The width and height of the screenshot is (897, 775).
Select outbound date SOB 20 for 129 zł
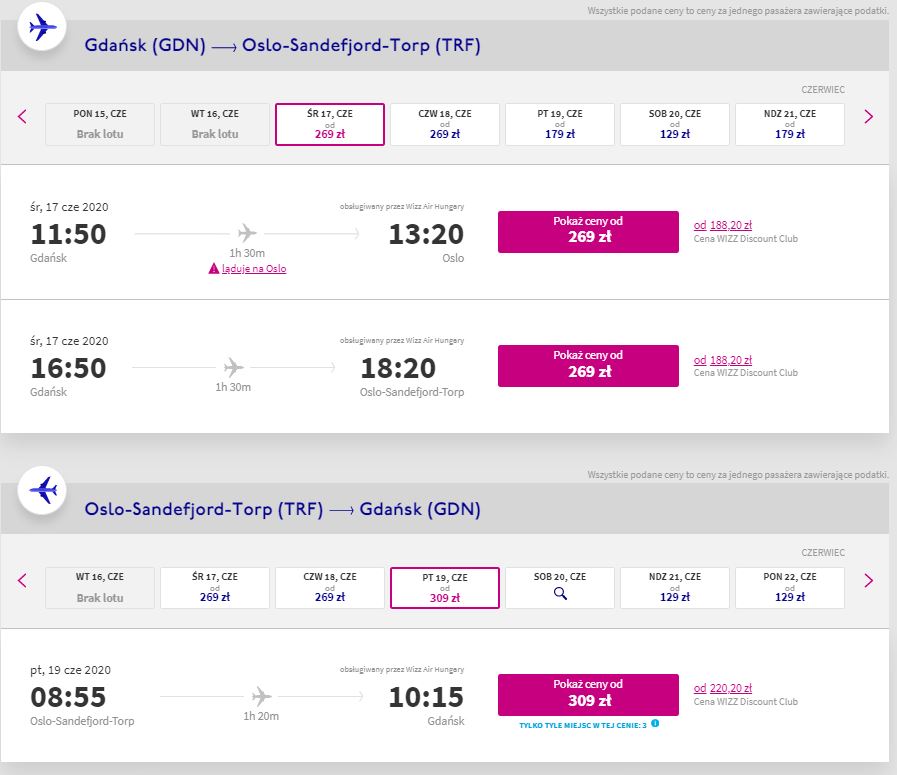(675, 124)
